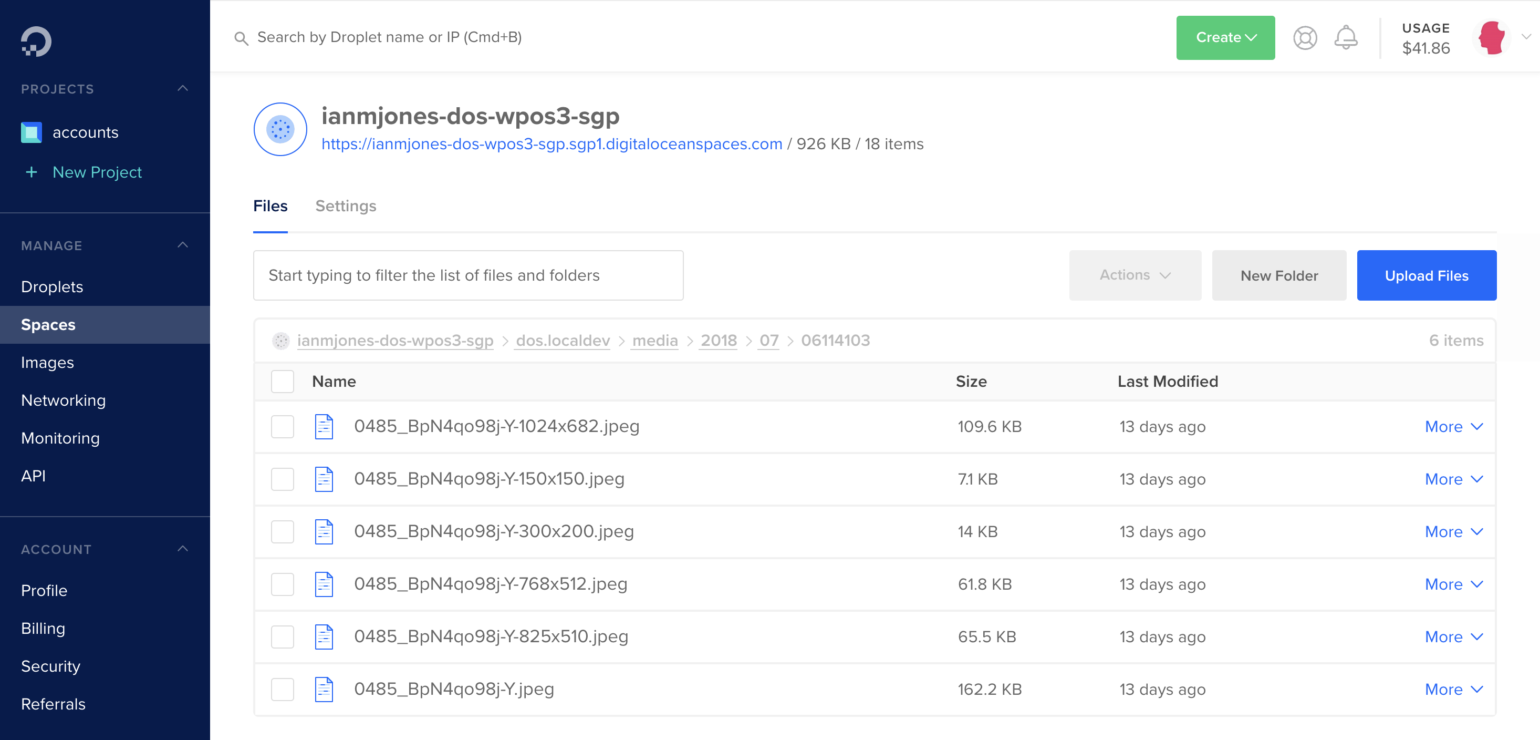
Task: Click the breadcrumb Space icon
Action: [x=281, y=341]
